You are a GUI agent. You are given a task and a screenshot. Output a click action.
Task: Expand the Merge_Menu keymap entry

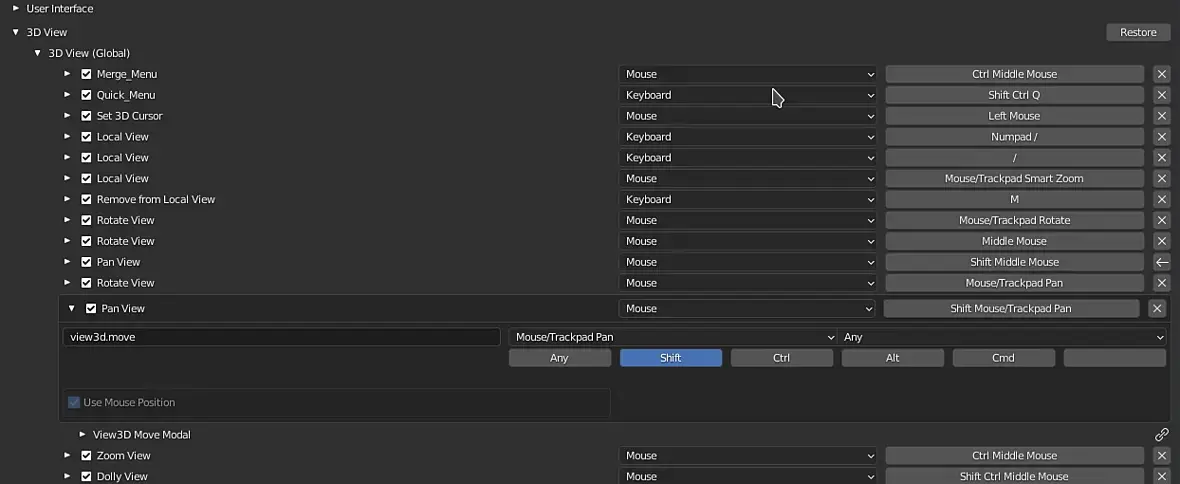pyautogui.click(x=67, y=74)
